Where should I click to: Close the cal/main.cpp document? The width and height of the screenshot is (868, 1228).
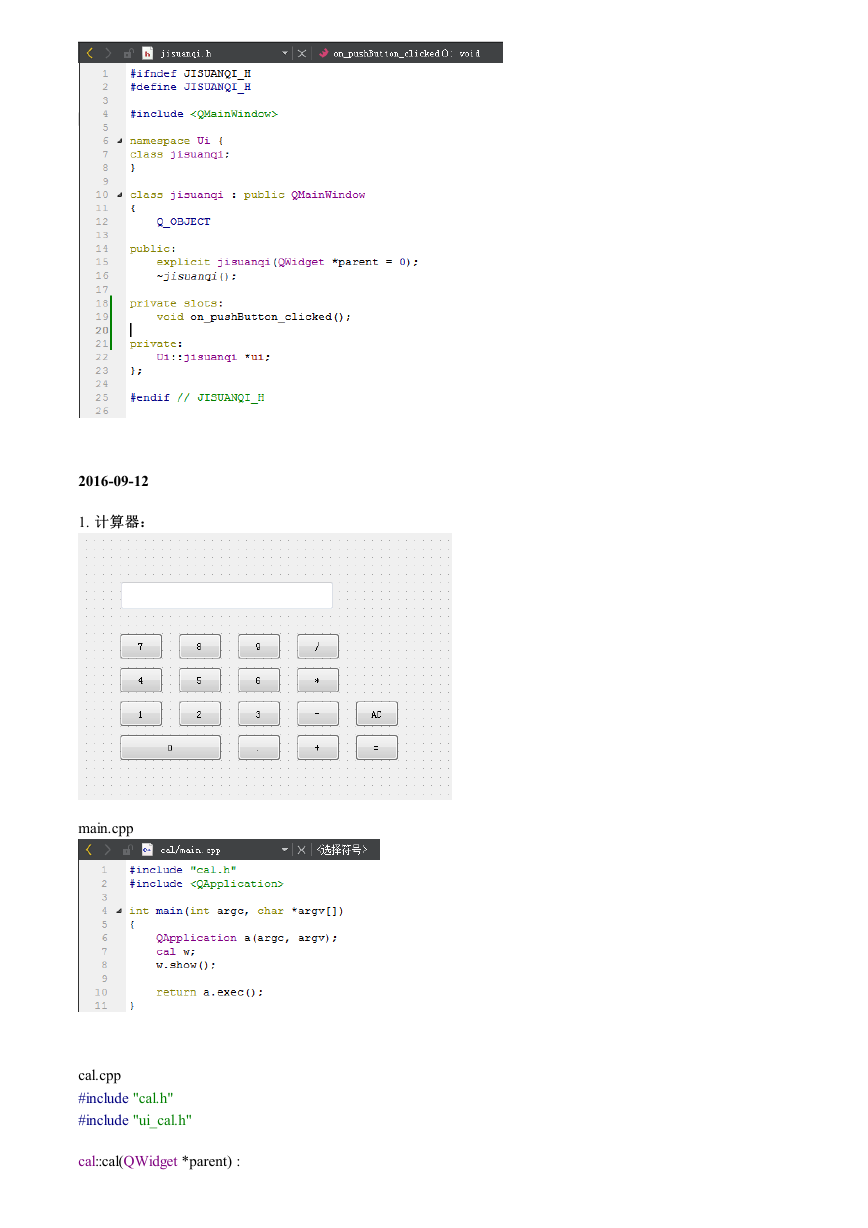(x=302, y=850)
